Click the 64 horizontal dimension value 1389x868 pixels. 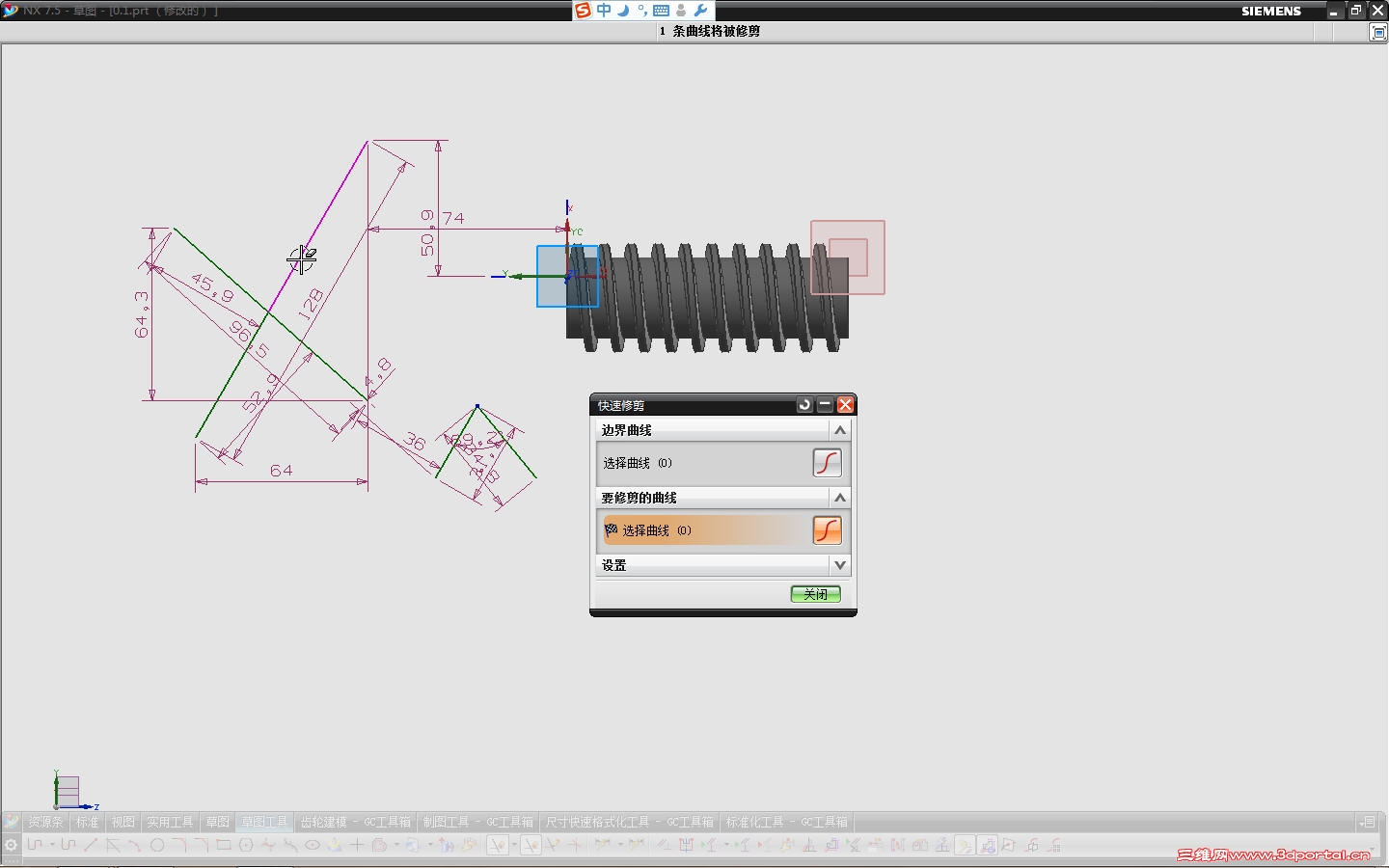click(x=282, y=471)
